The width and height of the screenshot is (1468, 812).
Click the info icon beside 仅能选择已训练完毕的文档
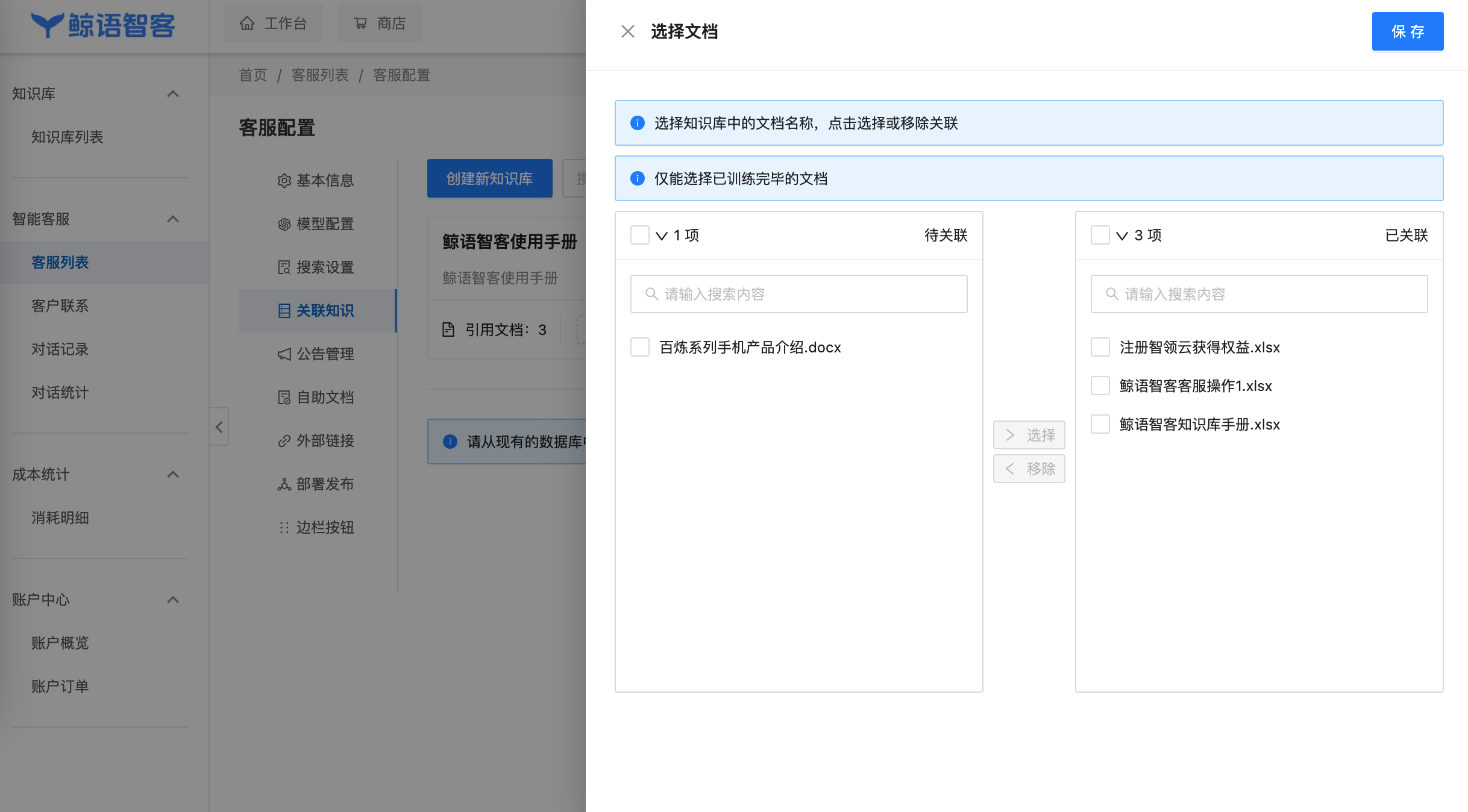(x=637, y=178)
